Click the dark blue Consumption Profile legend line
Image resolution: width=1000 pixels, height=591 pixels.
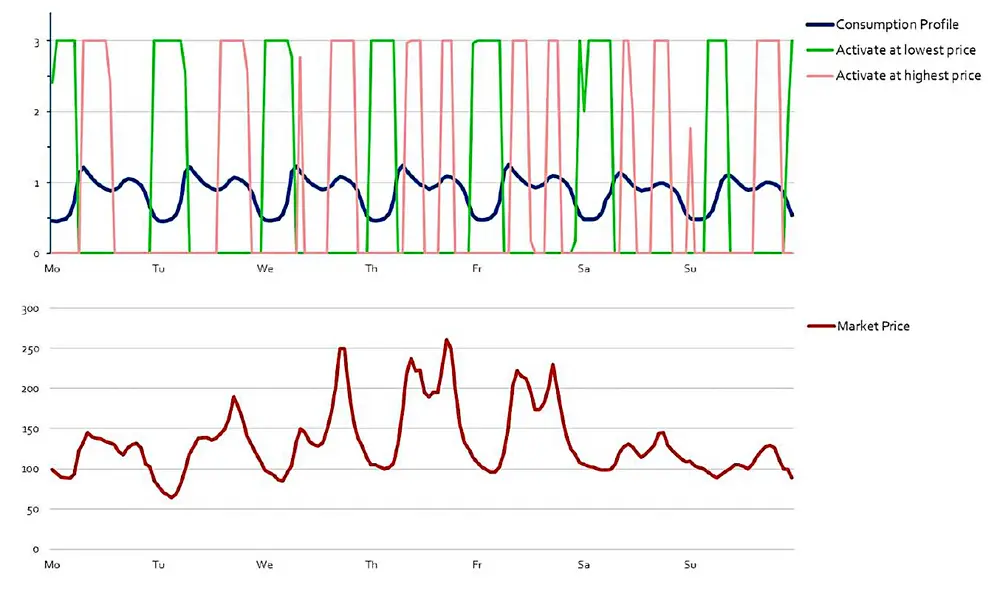click(x=818, y=25)
